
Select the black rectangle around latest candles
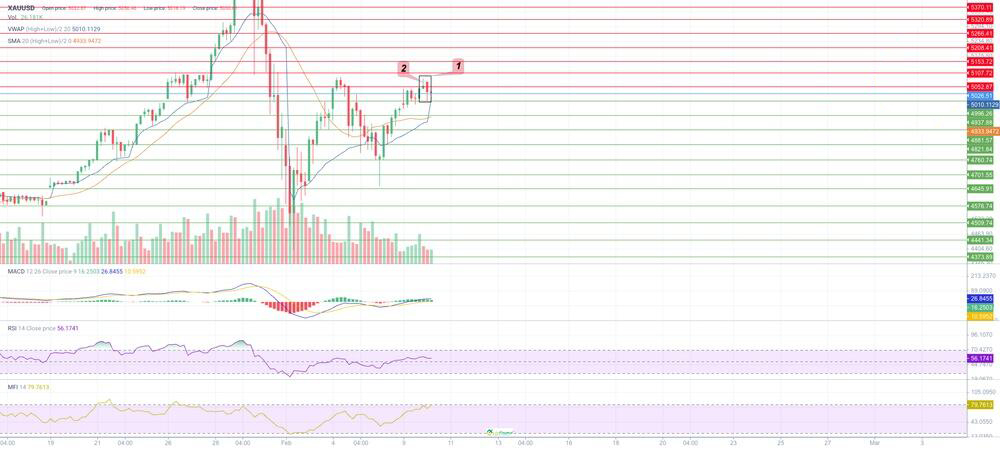[x=425, y=88]
